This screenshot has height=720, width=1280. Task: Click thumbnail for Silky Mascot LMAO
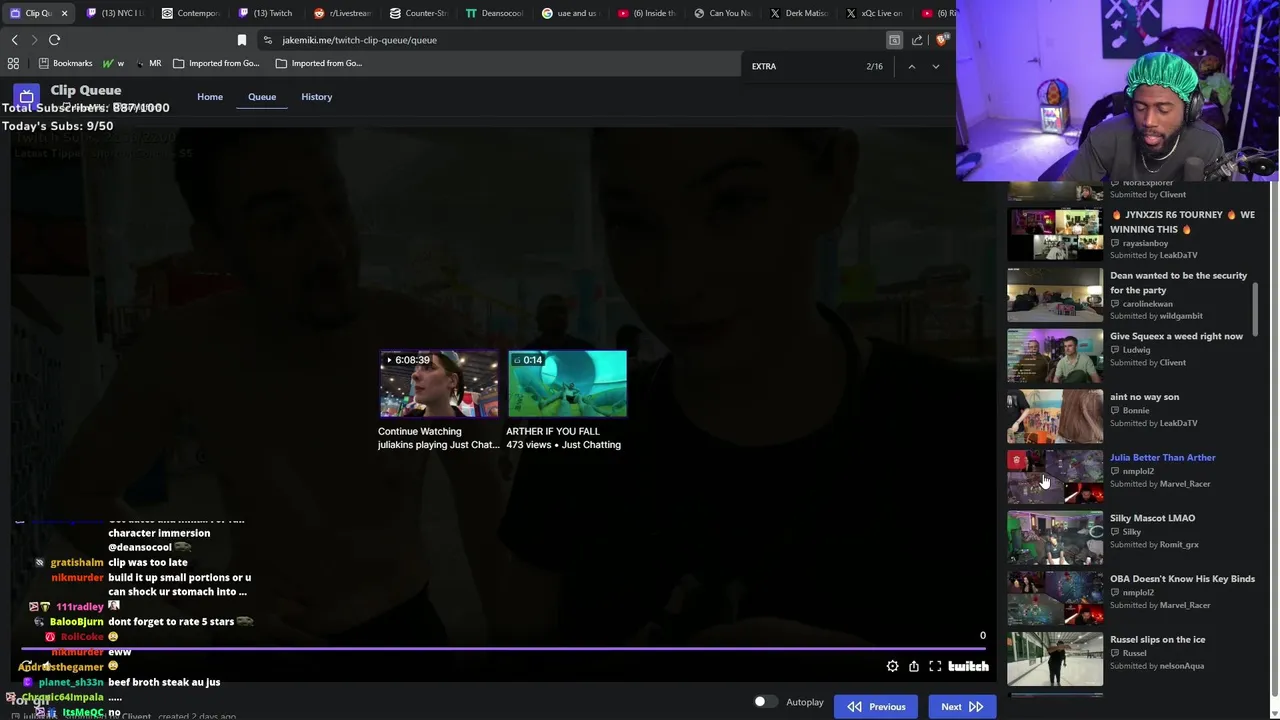point(1055,538)
